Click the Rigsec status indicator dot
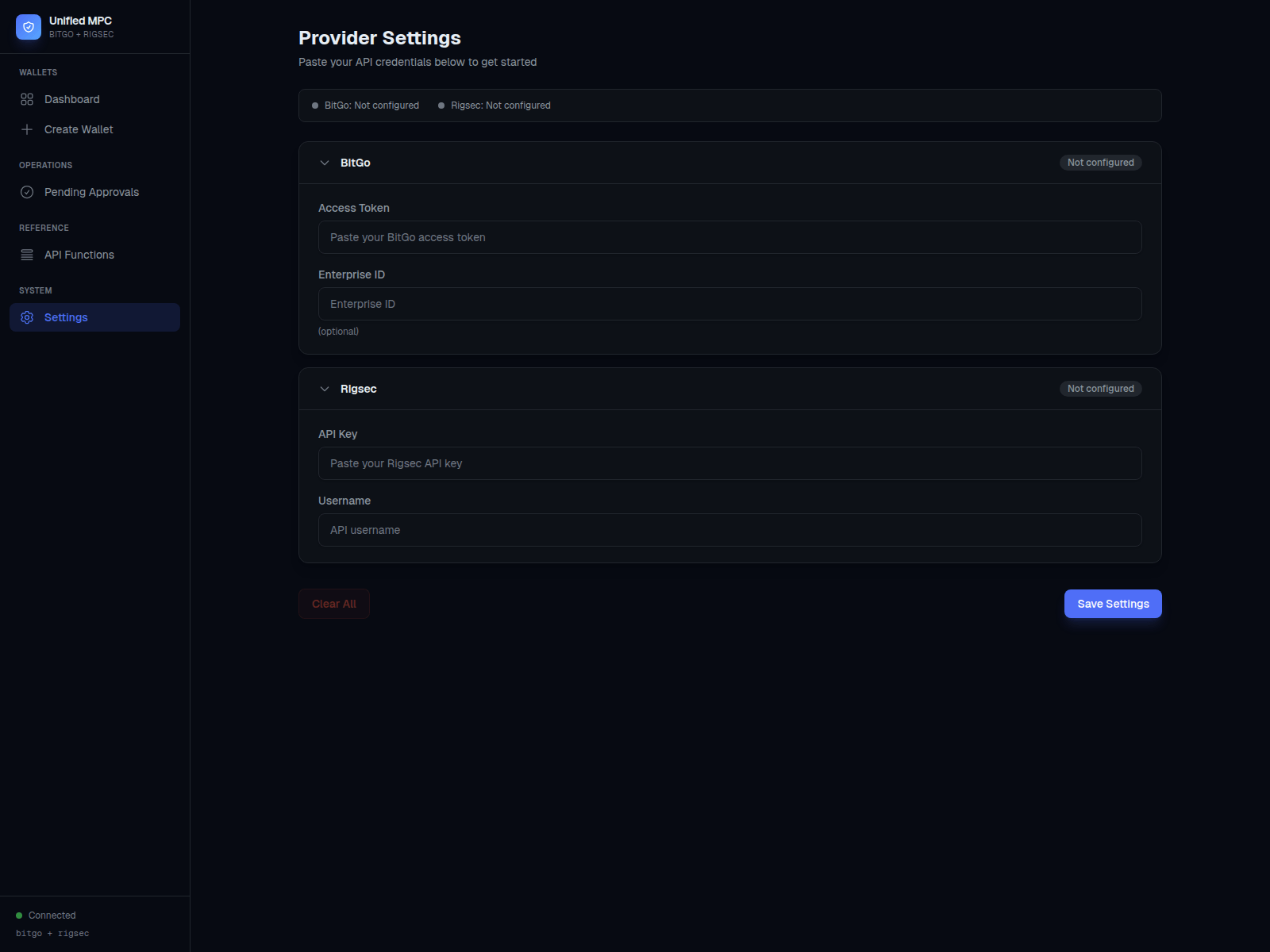Viewport: 1270px width, 952px height. click(x=441, y=105)
